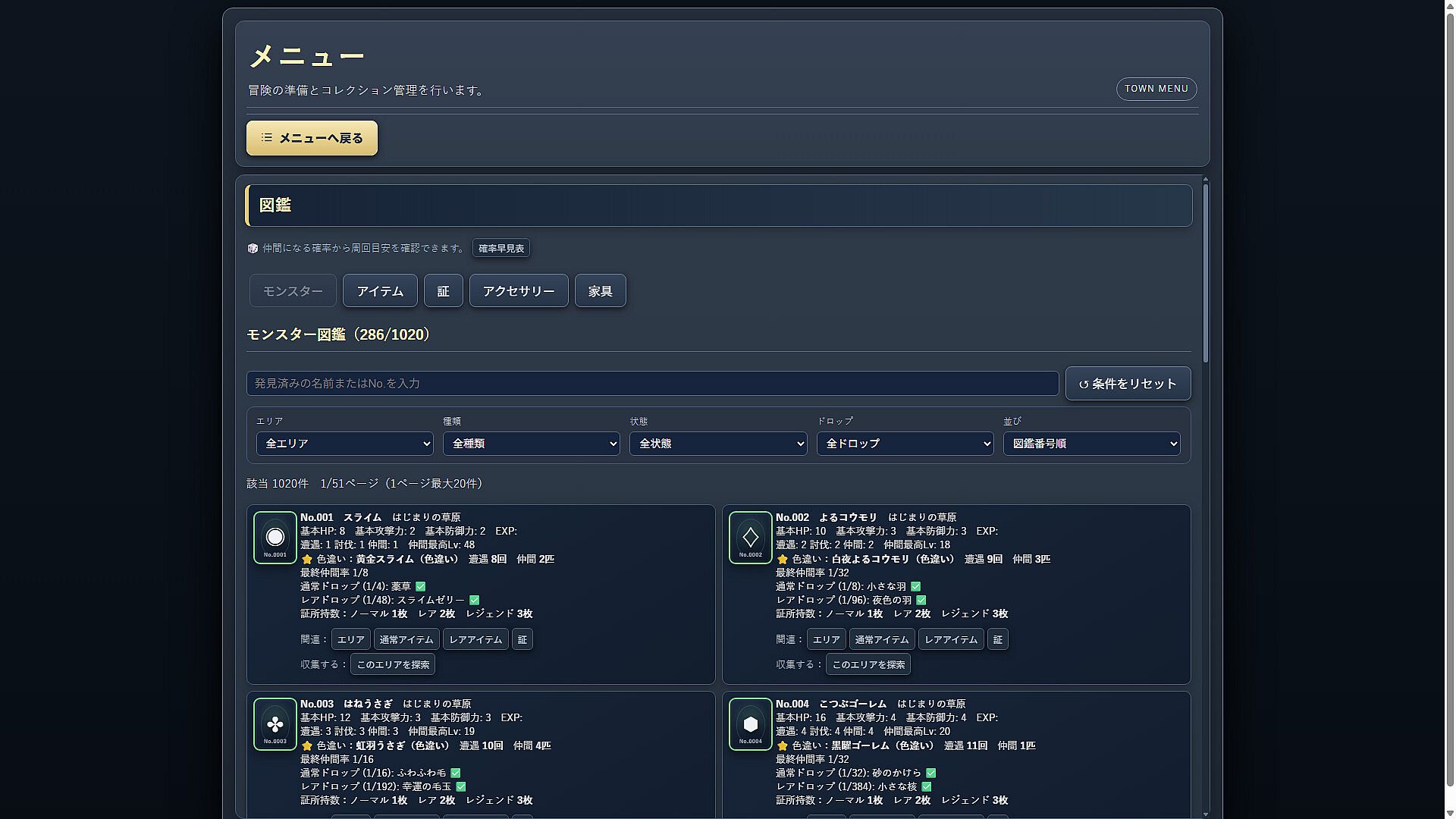Click the green check next to 薬草
The image size is (1456, 819).
421,586
